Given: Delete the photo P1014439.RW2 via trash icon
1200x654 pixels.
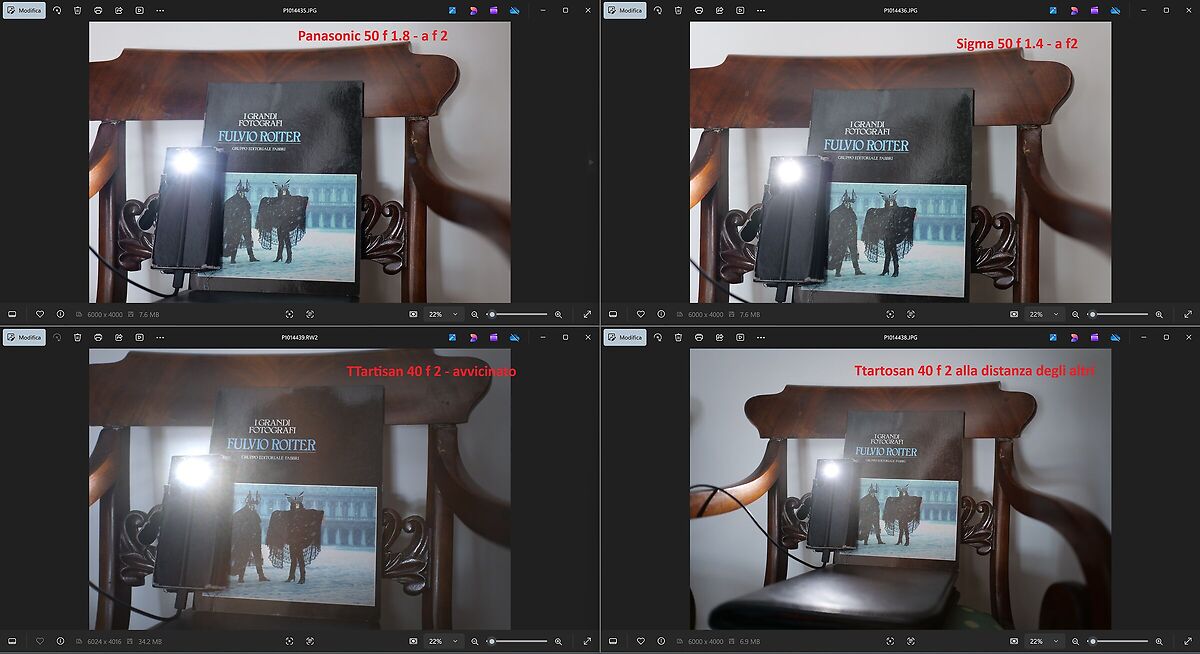Looking at the screenshot, I should [x=77, y=337].
